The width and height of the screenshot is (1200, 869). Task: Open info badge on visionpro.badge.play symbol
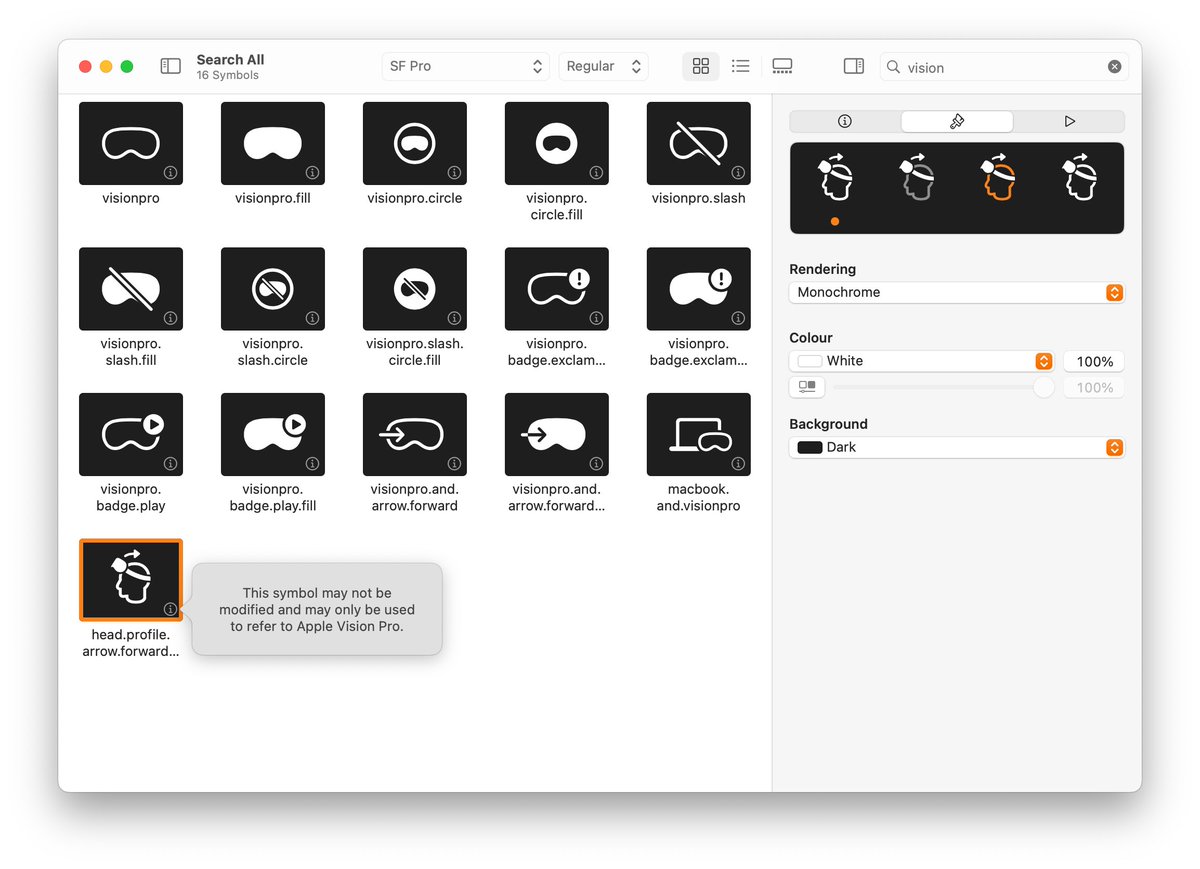pos(170,463)
